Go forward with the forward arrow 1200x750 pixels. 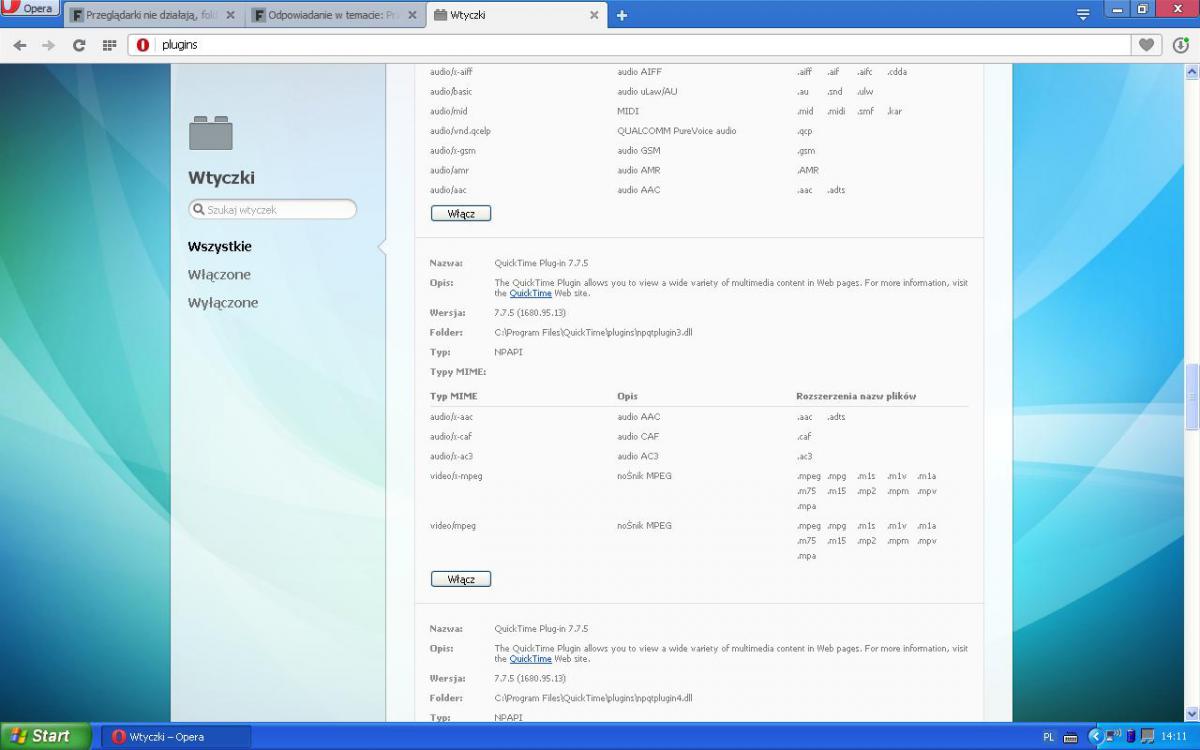pyautogui.click(x=49, y=45)
